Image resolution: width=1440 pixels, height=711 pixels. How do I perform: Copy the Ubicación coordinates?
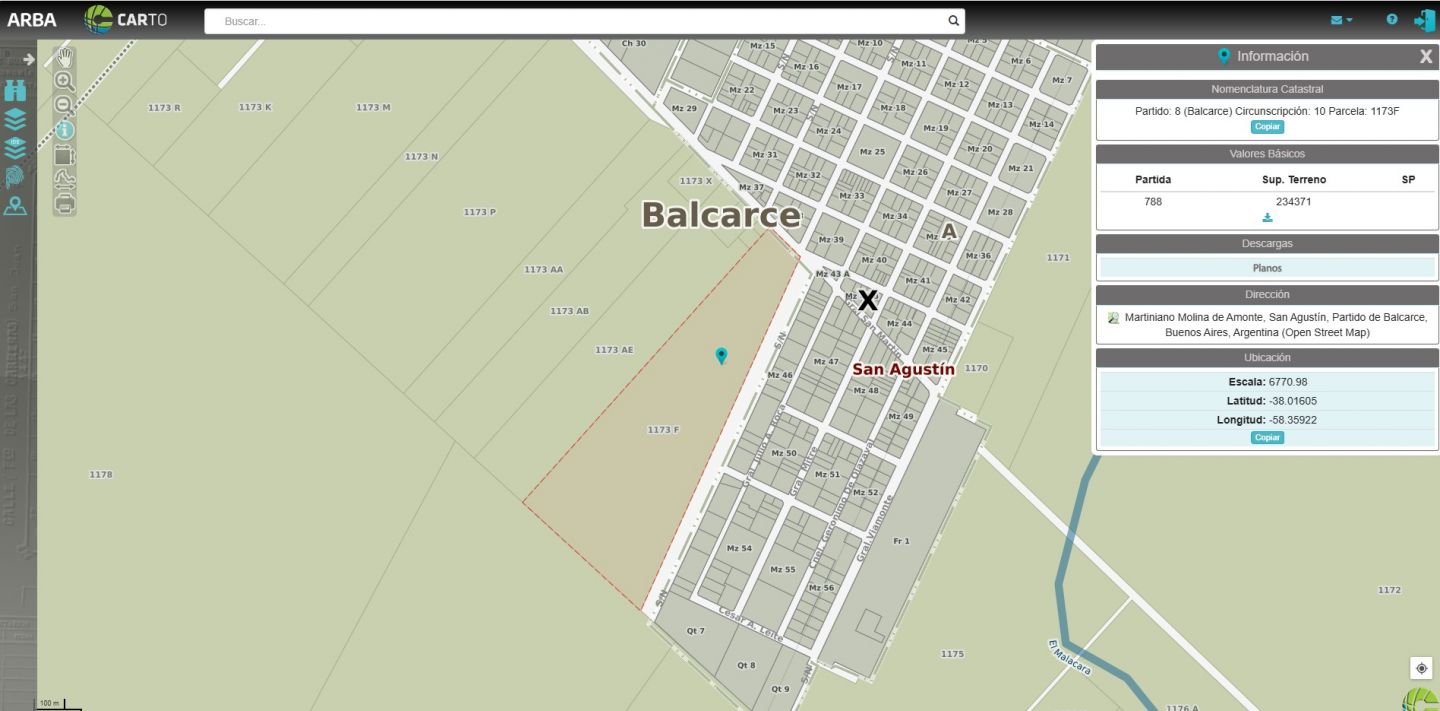[1267, 438]
